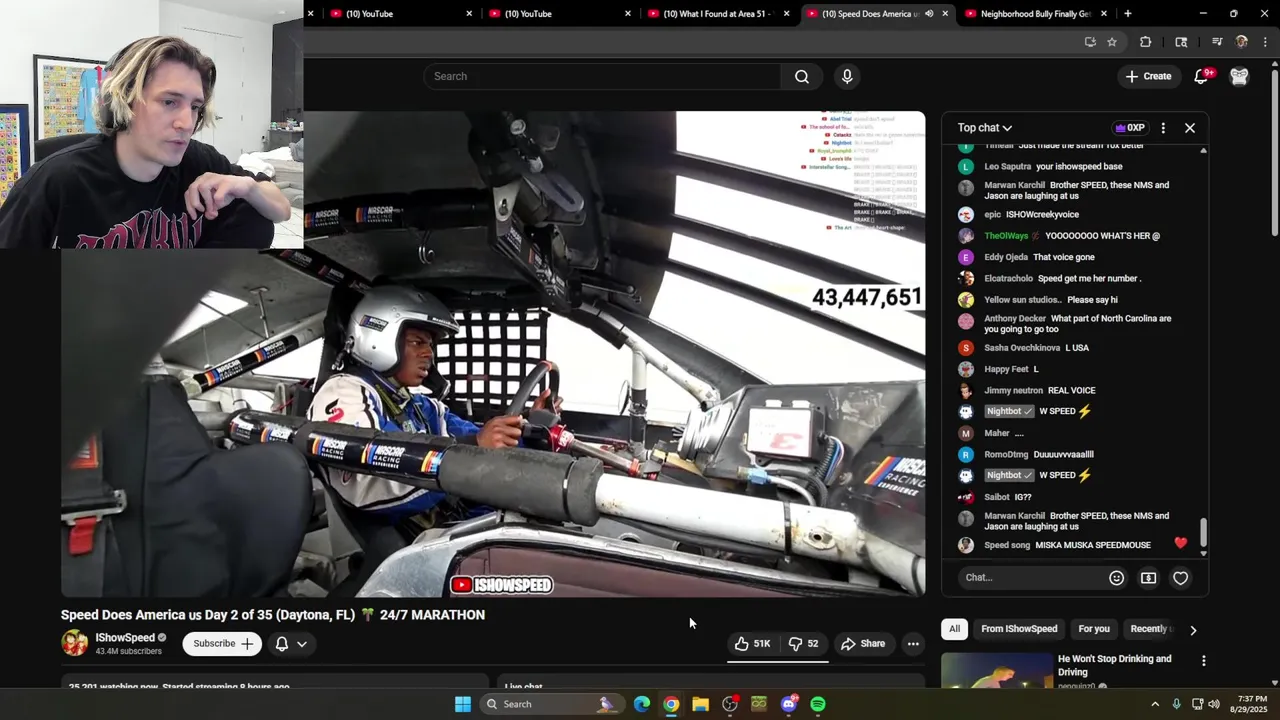Click the Super Chat purchase icon
This screenshot has width=1280, height=720.
[1148, 578]
